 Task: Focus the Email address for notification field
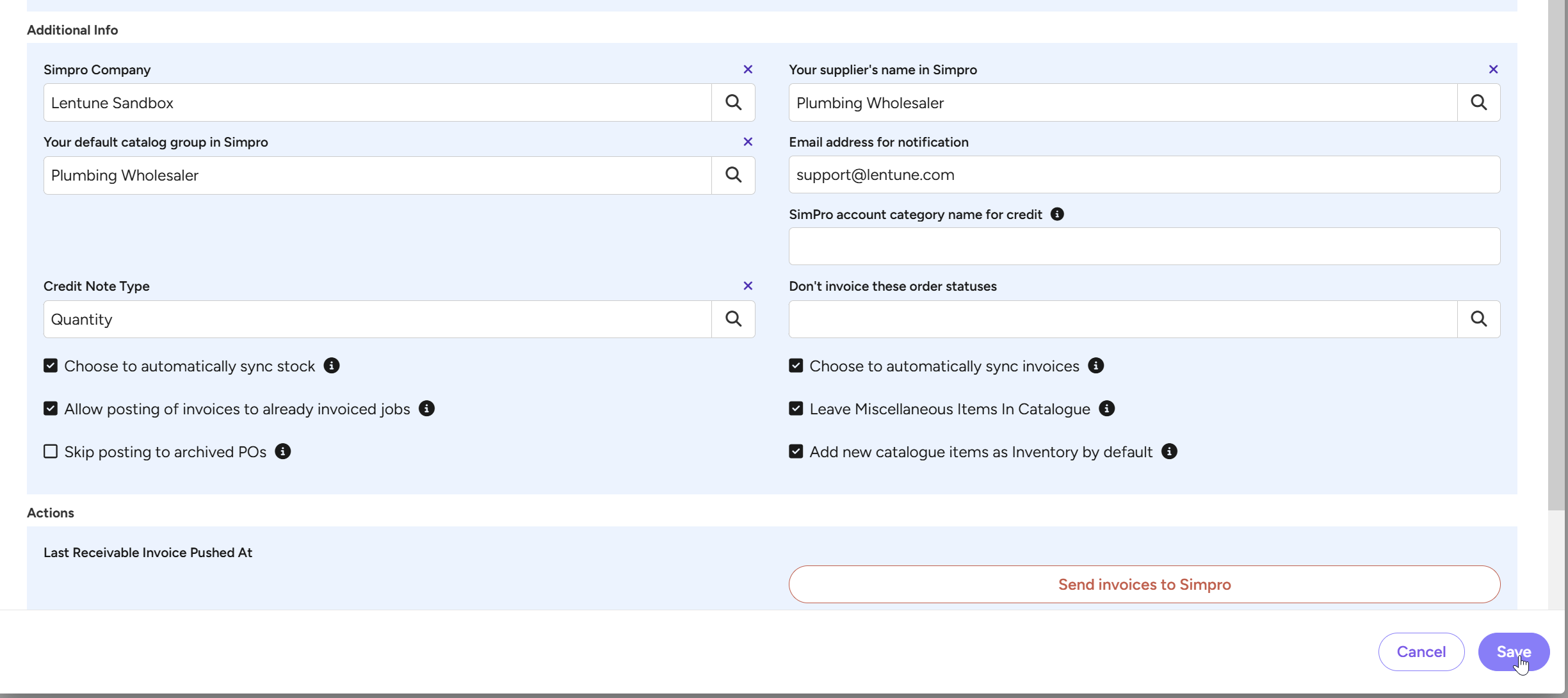pos(1144,175)
